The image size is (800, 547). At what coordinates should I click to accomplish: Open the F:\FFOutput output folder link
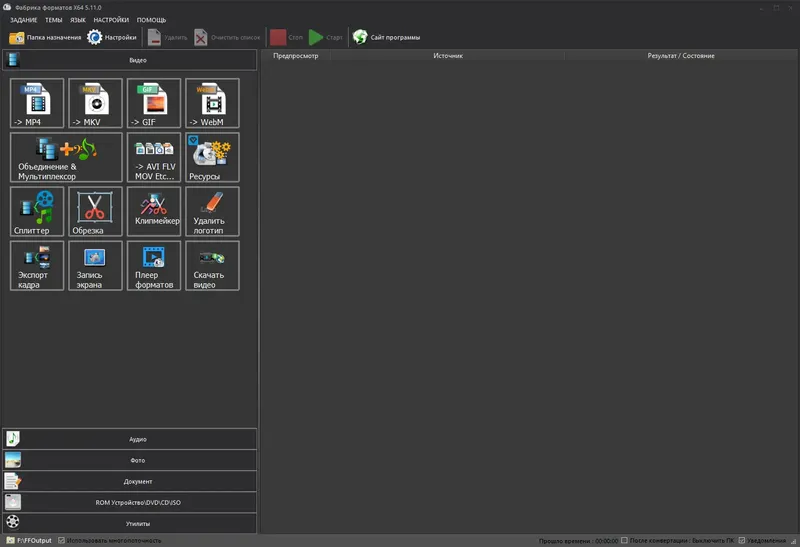coord(29,540)
